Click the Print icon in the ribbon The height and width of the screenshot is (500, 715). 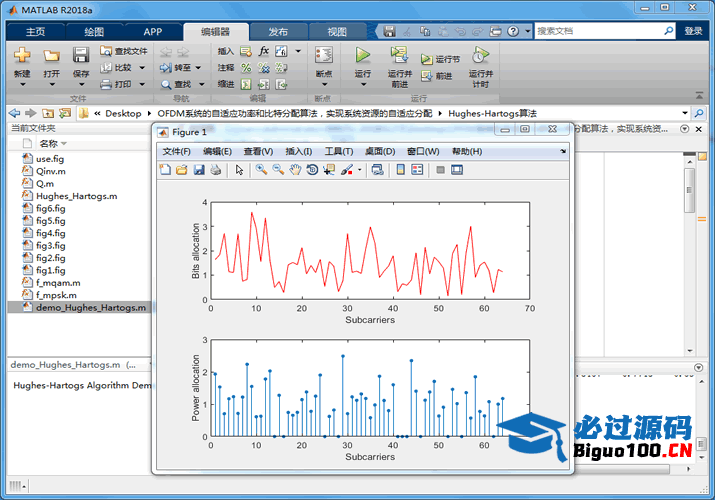[x=106, y=84]
